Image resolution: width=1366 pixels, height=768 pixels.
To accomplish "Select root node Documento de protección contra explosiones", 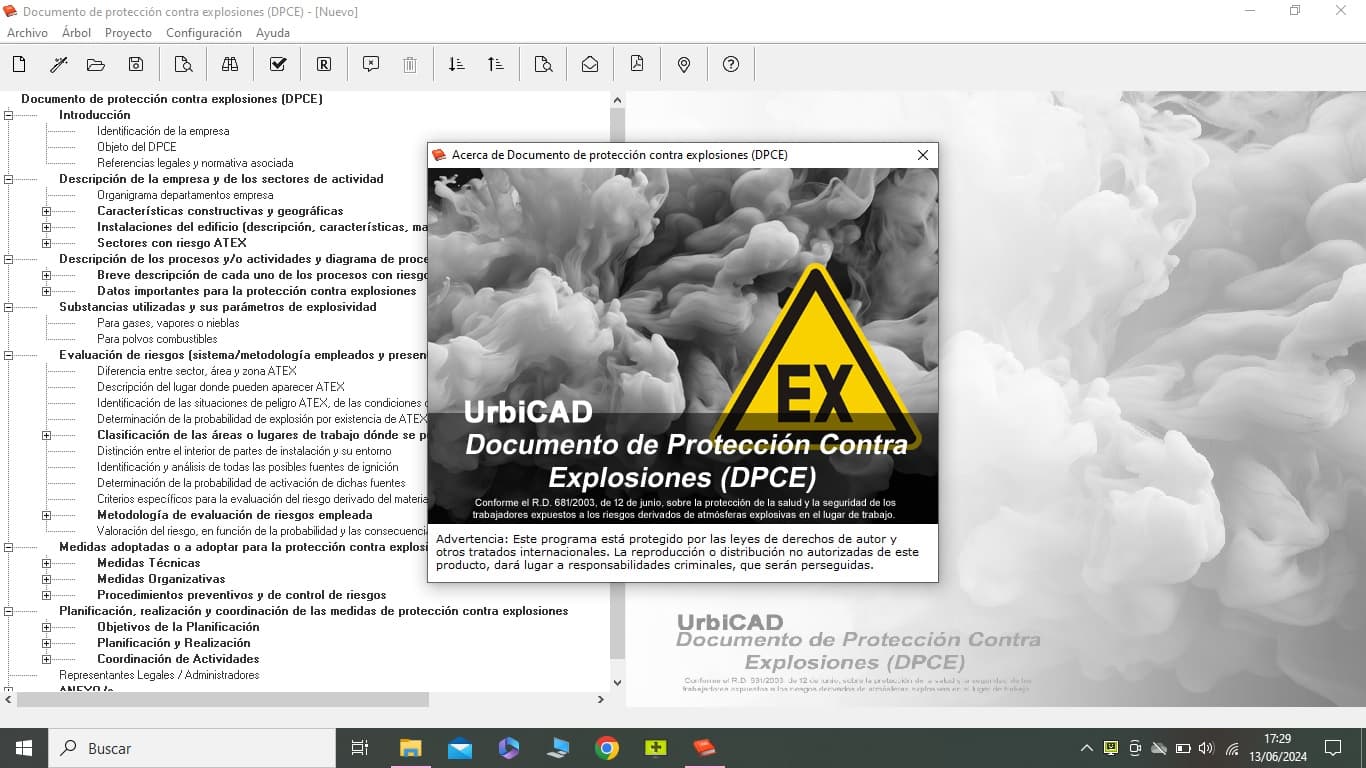I will [x=172, y=99].
